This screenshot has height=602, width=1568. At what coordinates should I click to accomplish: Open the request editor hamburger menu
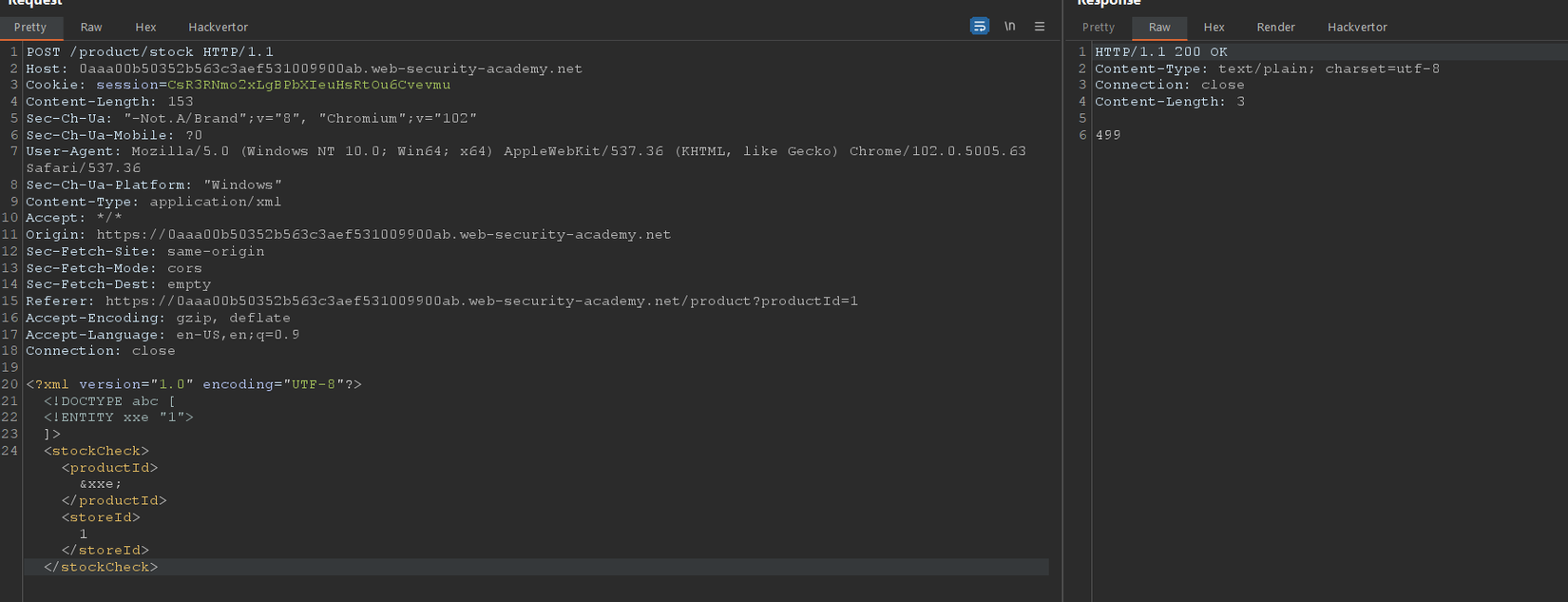point(1040,27)
